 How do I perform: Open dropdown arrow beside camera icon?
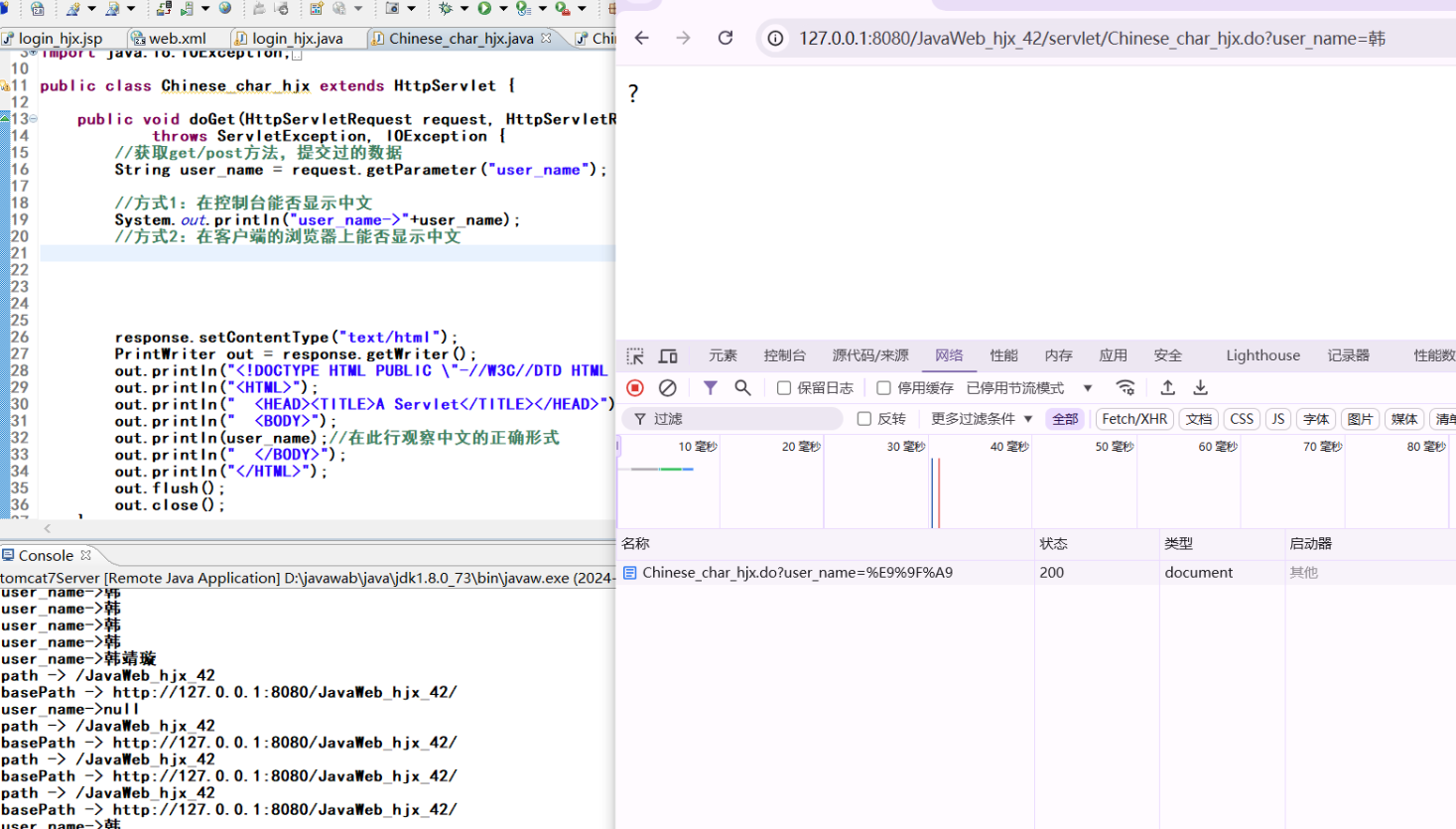[x=411, y=8]
